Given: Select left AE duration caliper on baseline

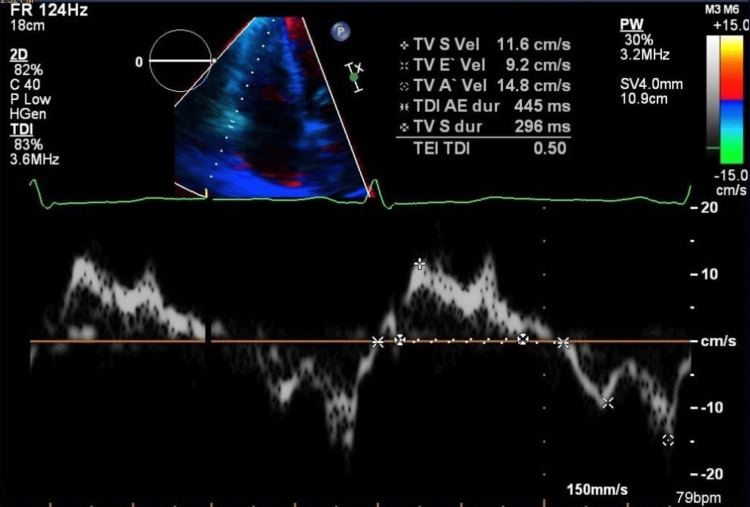Looking at the screenshot, I should coord(378,342).
